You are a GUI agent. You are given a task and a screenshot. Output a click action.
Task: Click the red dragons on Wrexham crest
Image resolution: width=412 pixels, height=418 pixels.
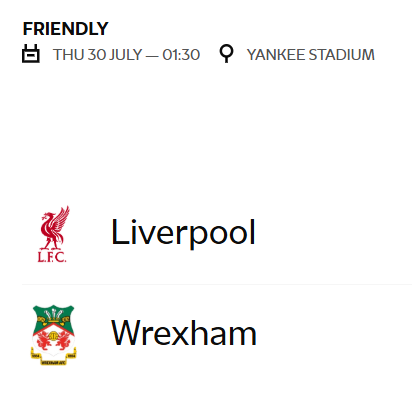pos(53,339)
